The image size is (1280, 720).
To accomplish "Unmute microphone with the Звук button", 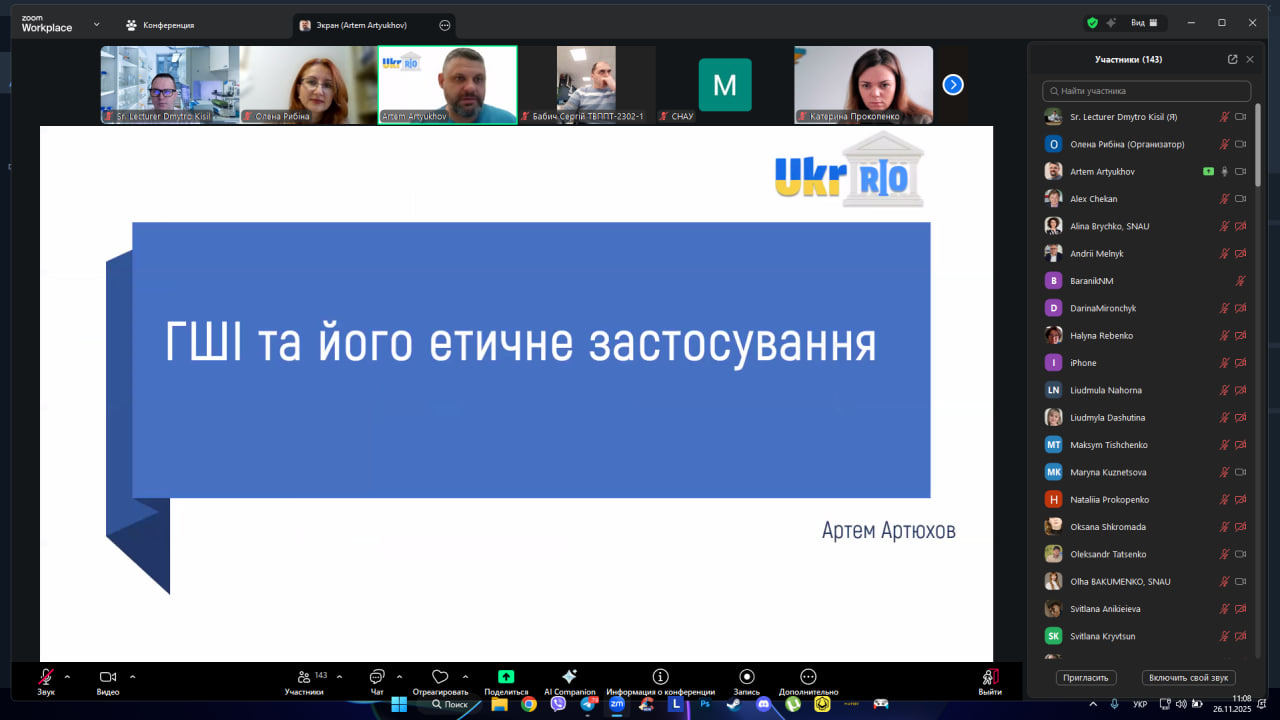I will [x=46, y=677].
